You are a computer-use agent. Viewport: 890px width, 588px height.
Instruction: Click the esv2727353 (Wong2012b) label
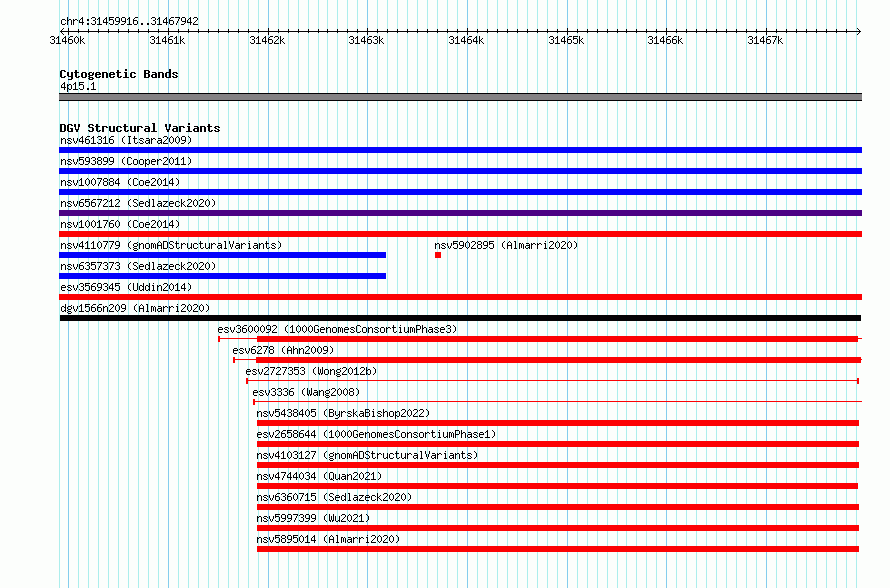[x=311, y=371]
